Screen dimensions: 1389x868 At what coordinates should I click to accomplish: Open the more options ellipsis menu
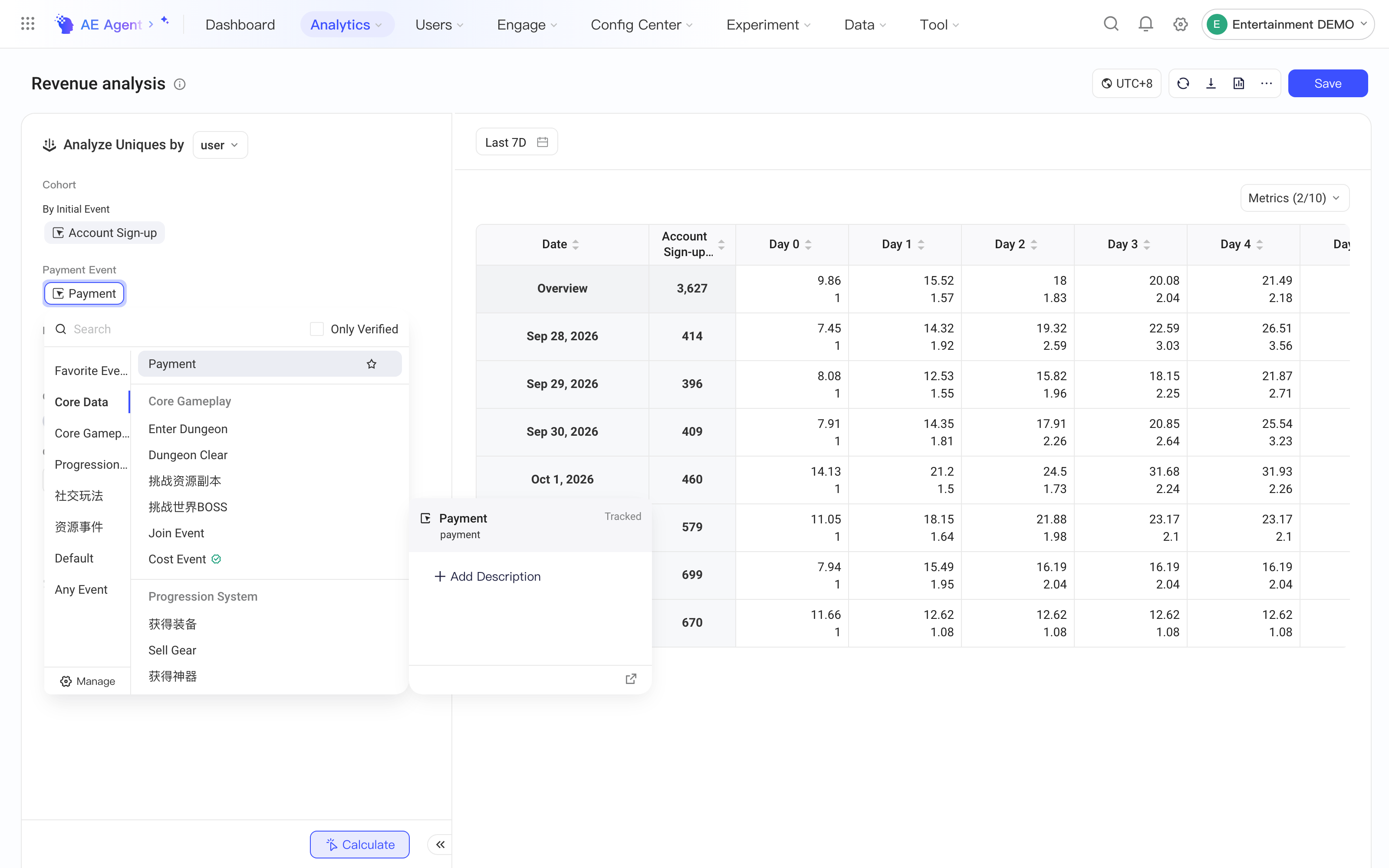coord(1267,84)
